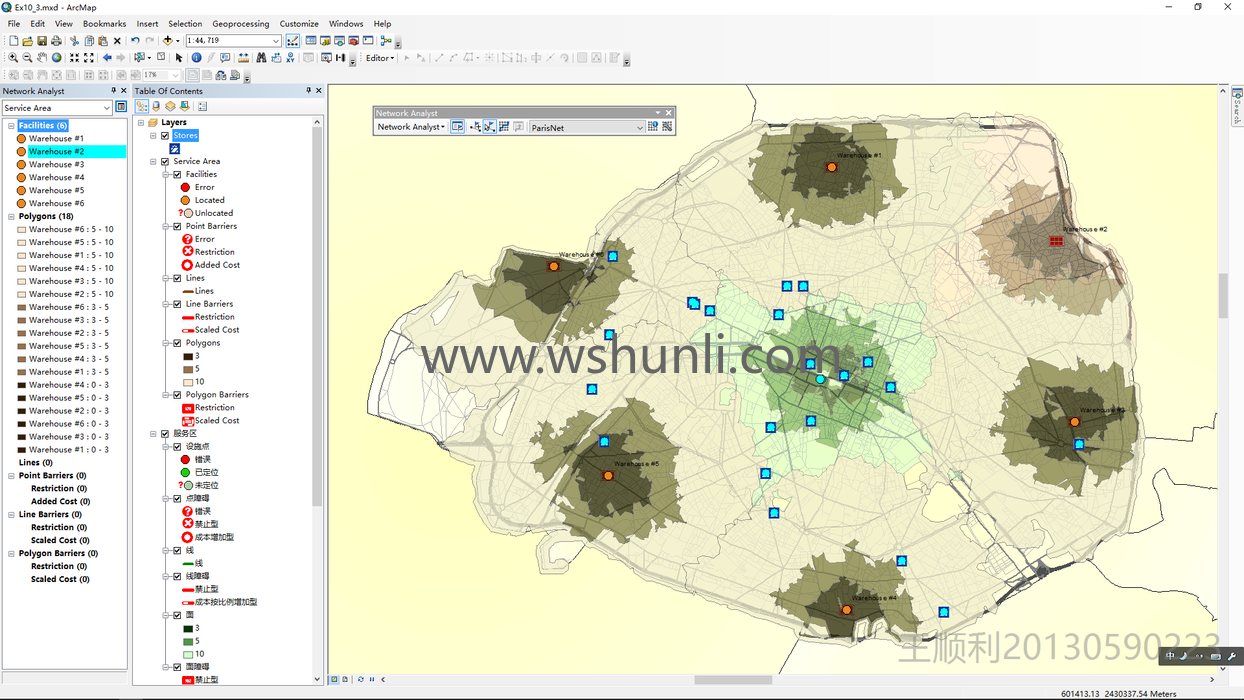Viewport: 1244px width, 700px height.
Task: Select the Create Network Location tool
Action: [x=475, y=127]
